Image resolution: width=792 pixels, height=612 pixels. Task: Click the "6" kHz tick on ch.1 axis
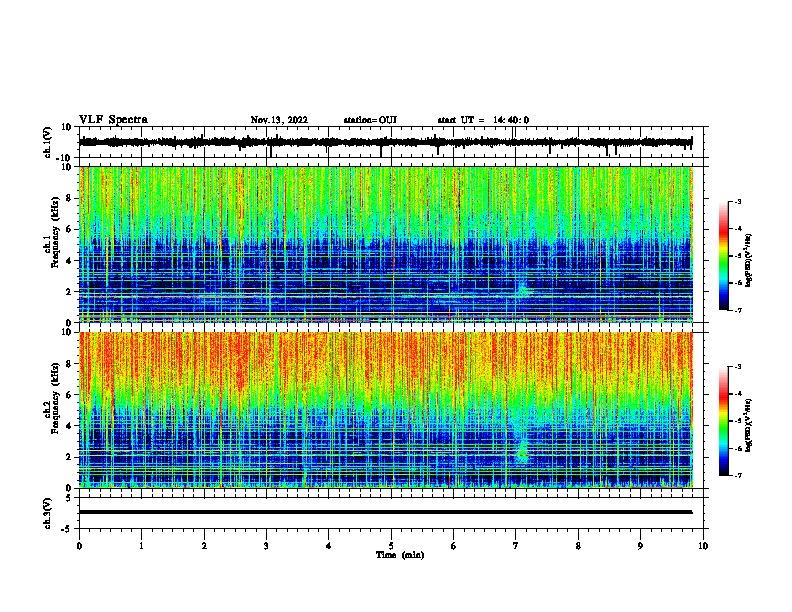[69, 229]
